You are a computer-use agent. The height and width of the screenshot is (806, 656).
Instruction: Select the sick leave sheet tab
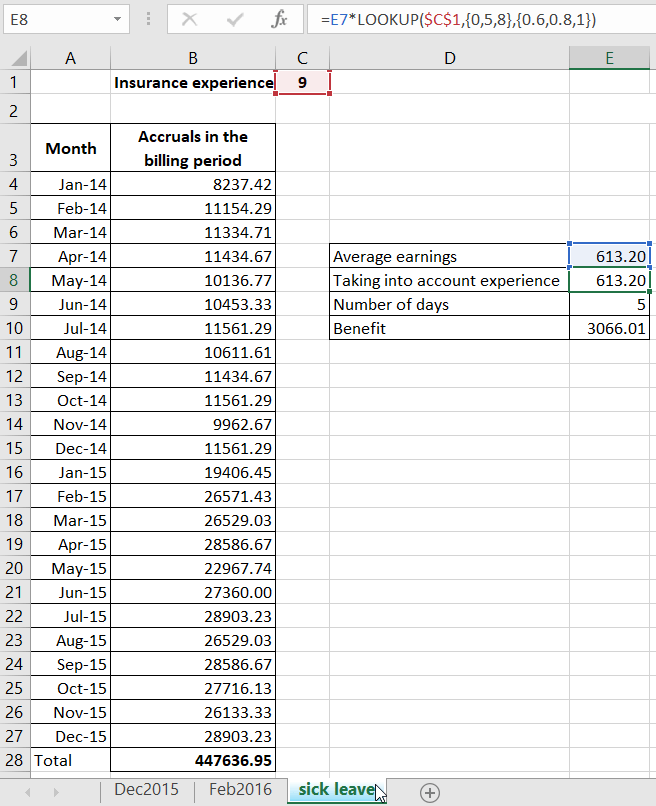click(330, 789)
